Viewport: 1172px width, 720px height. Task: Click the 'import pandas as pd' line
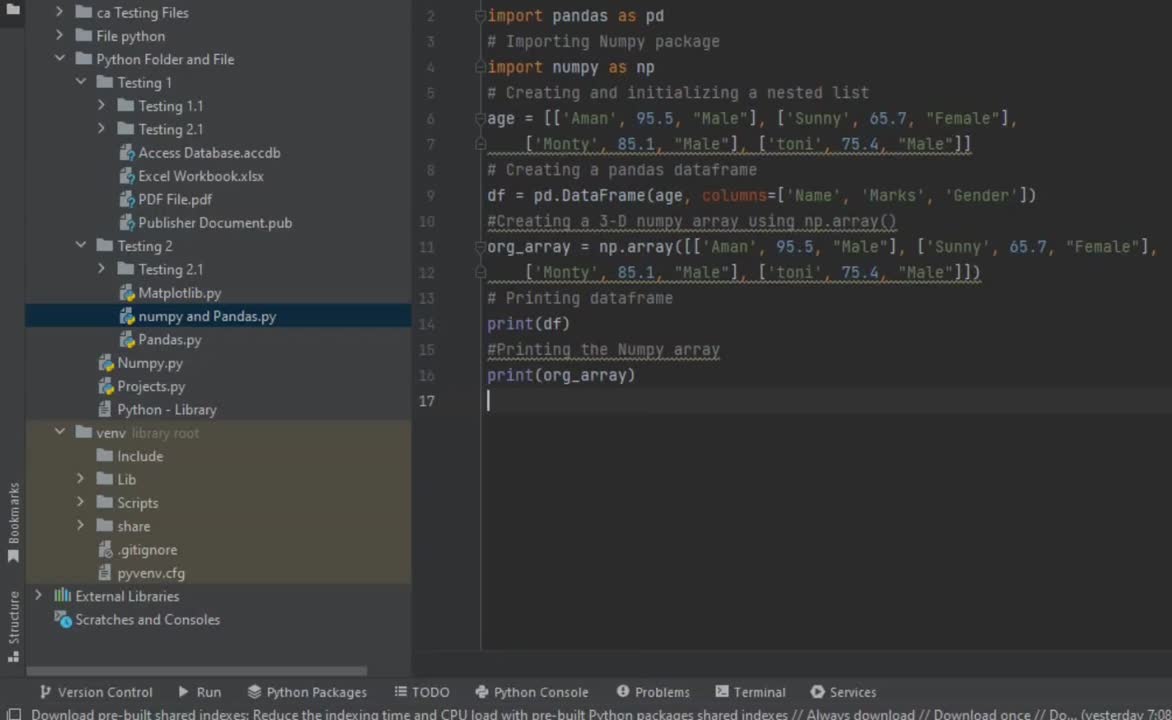tap(576, 16)
